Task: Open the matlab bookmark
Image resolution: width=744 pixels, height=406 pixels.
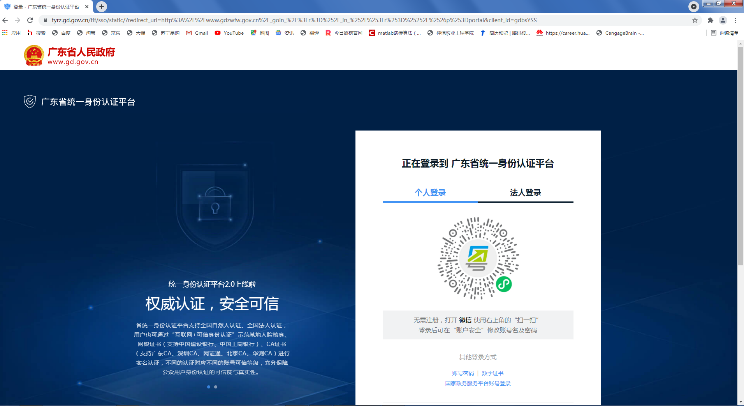Action: pyautogui.click(x=395, y=33)
